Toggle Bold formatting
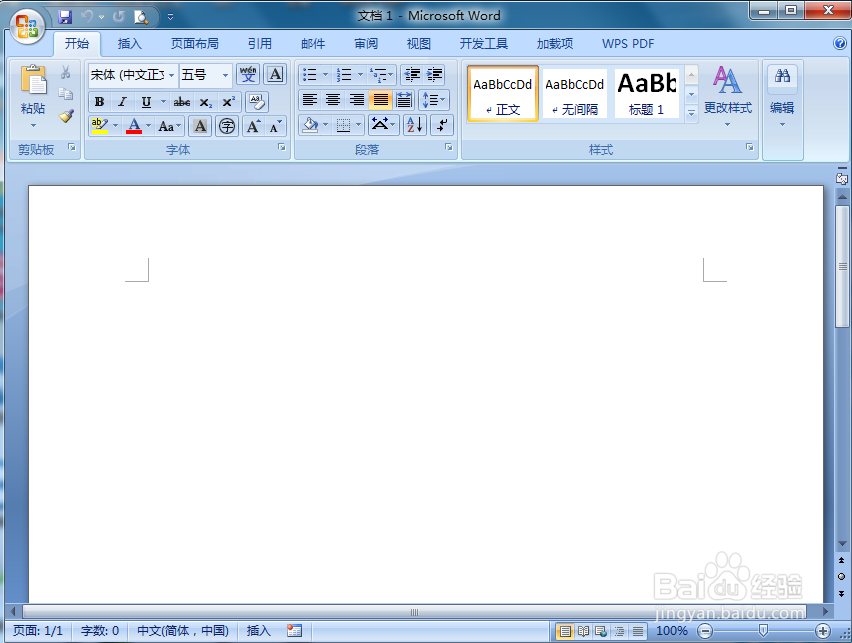This screenshot has width=852, height=643. 99,102
